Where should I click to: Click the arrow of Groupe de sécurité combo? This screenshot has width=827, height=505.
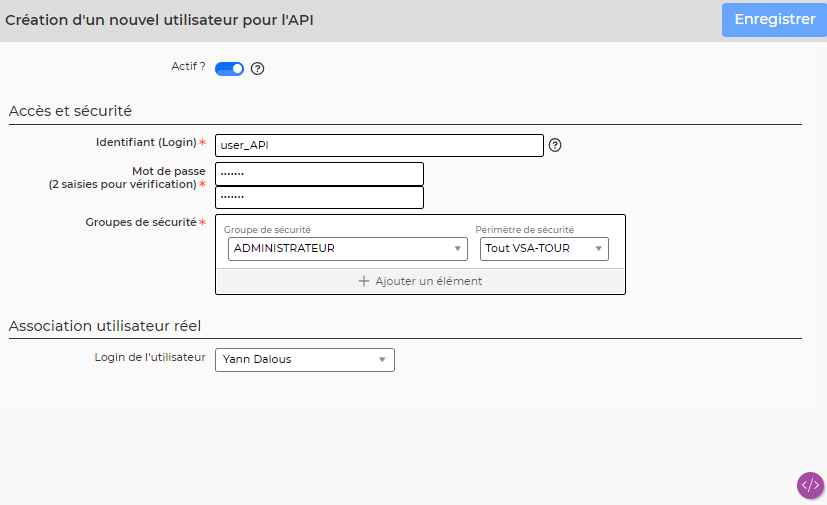(x=457, y=249)
